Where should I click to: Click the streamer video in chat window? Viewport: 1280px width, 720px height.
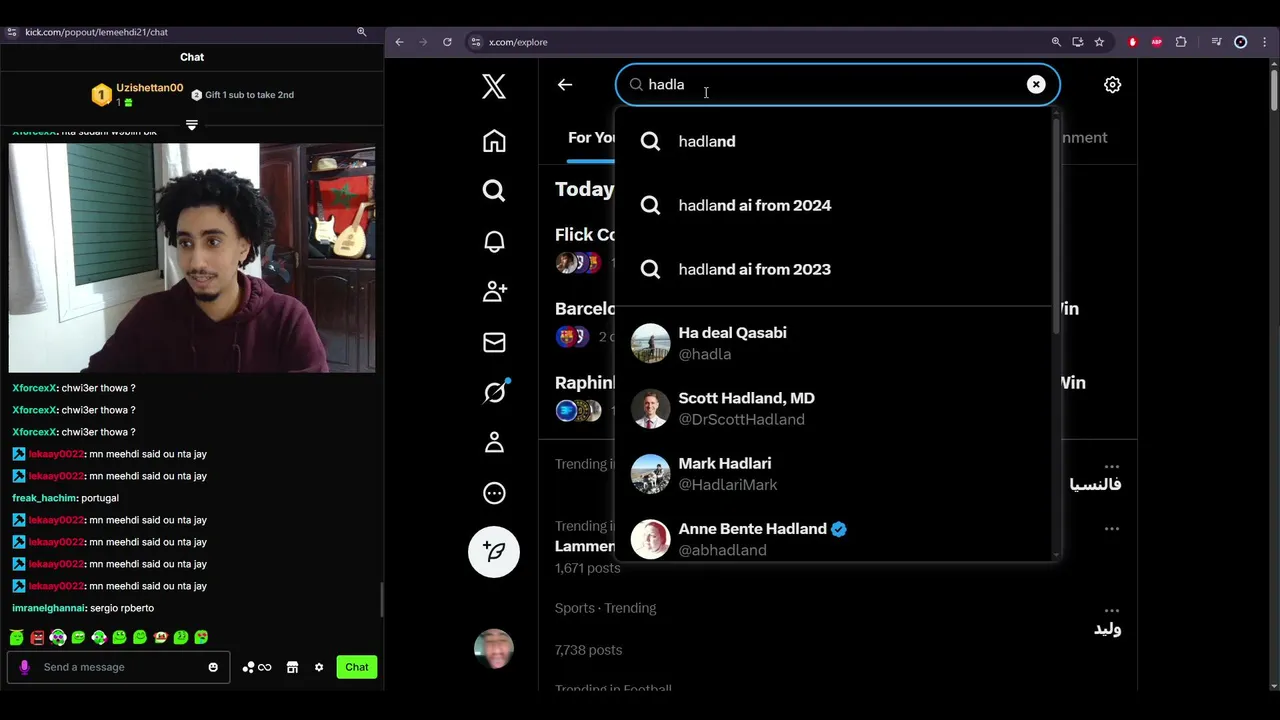(192, 258)
